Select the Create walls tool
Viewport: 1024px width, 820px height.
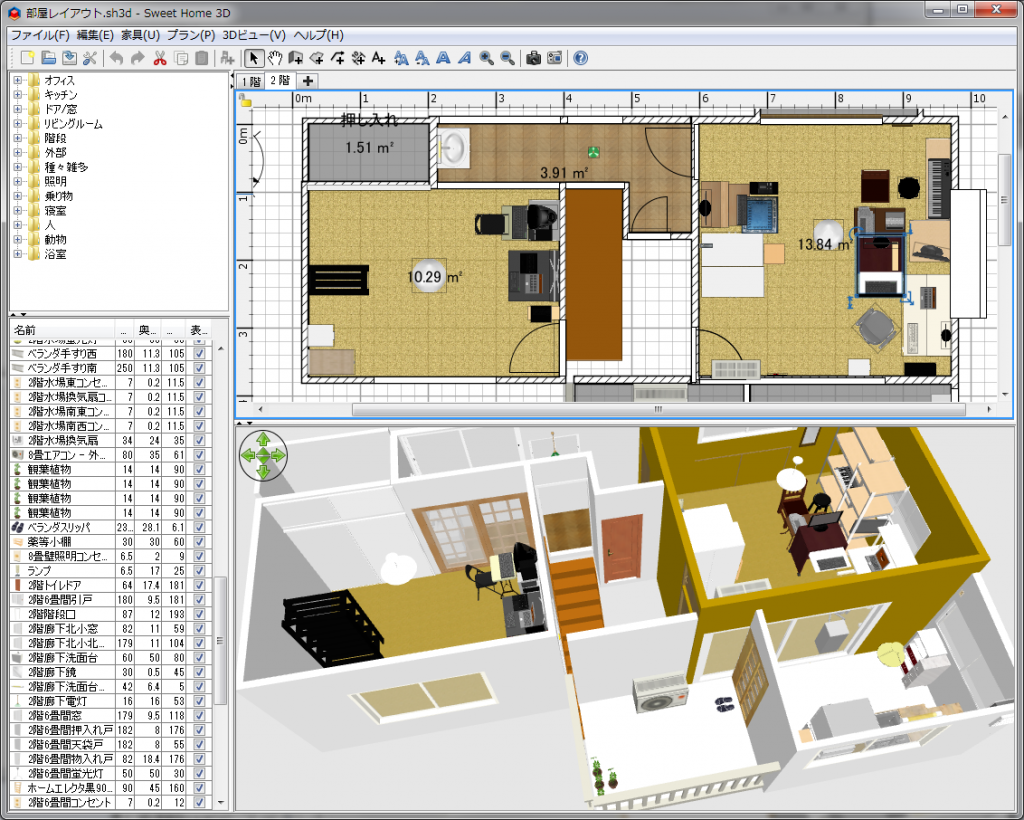(296, 58)
